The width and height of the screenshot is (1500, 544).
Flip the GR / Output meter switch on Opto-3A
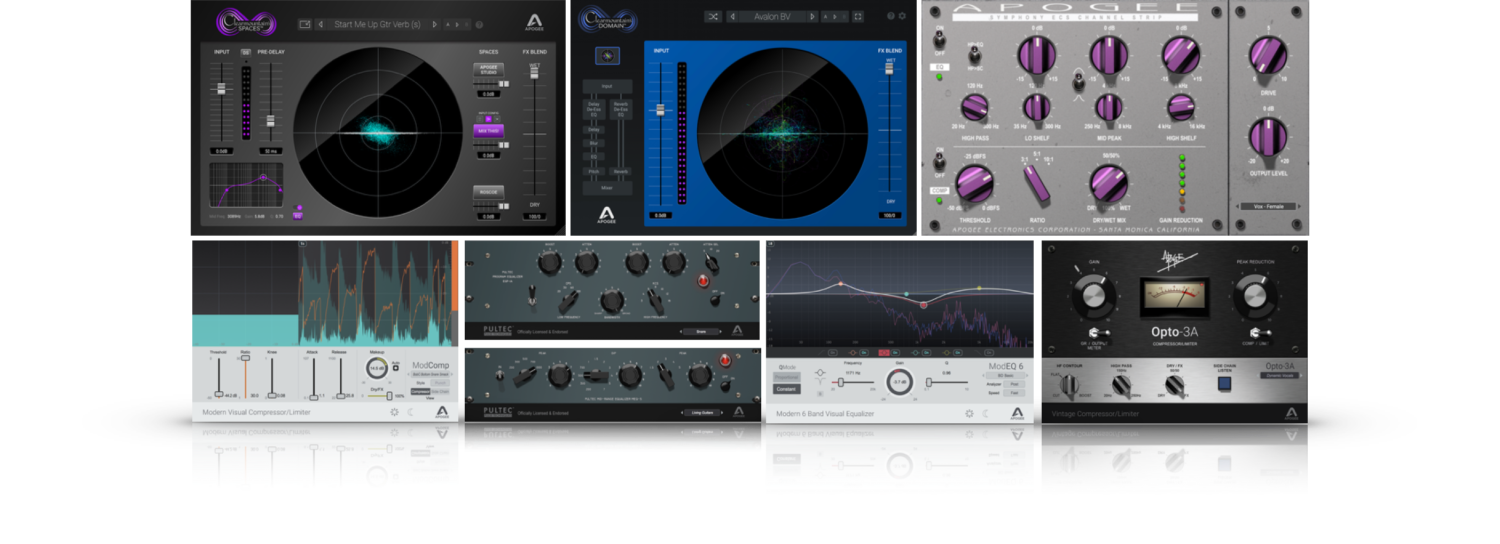pos(1101,332)
